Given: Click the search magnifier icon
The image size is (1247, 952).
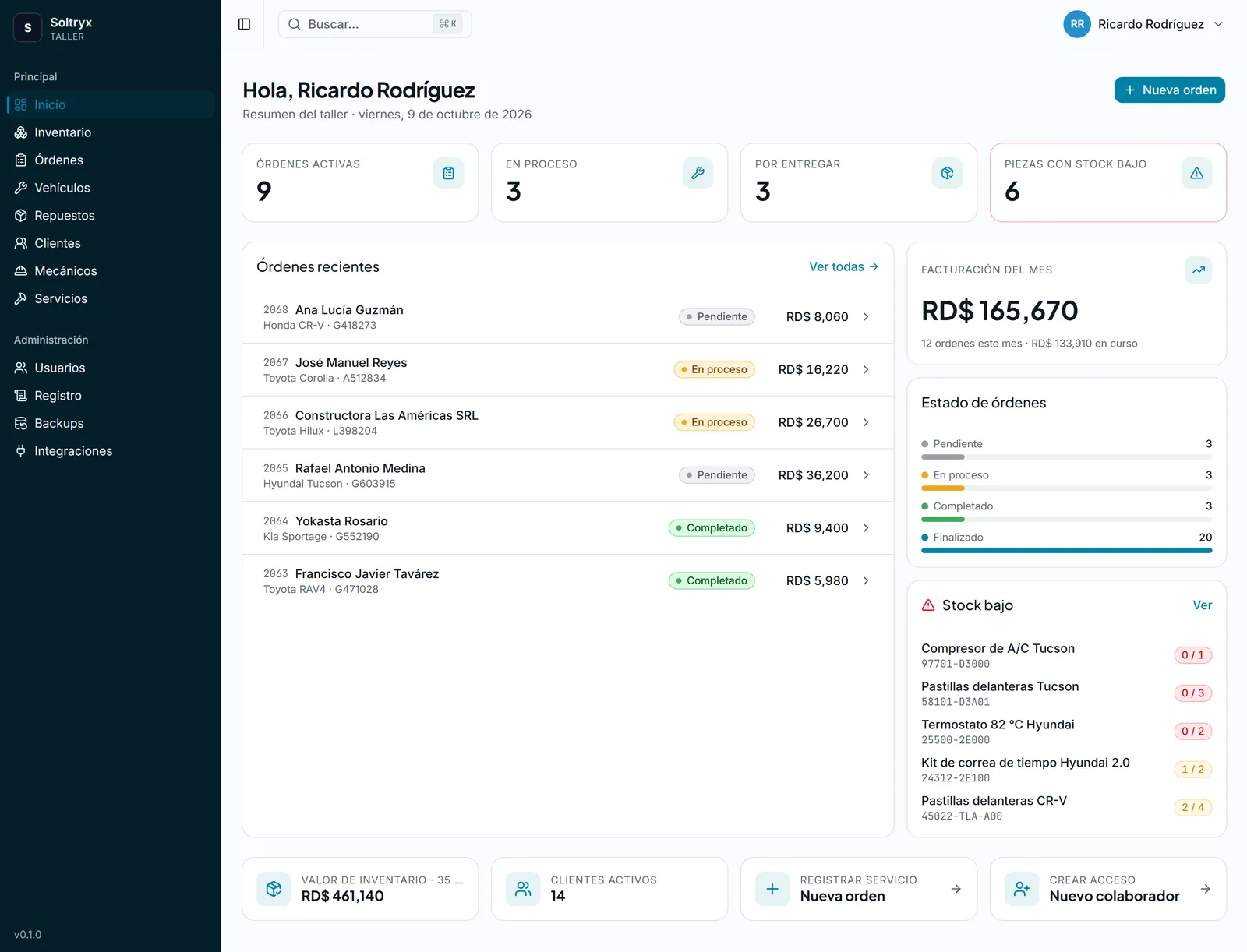Looking at the screenshot, I should pos(295,24).
